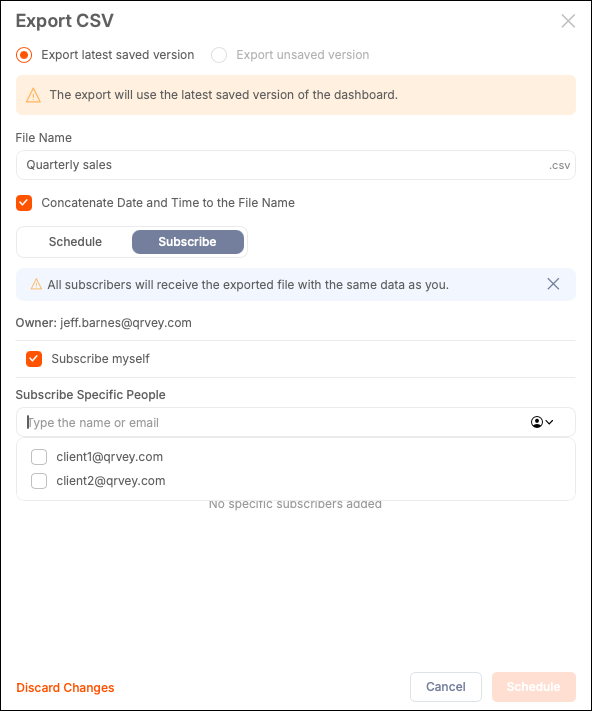Check the client2@qrvey.com checkbox
The height and width of the screenshot is (711, 592).
[x=39, y=481]
